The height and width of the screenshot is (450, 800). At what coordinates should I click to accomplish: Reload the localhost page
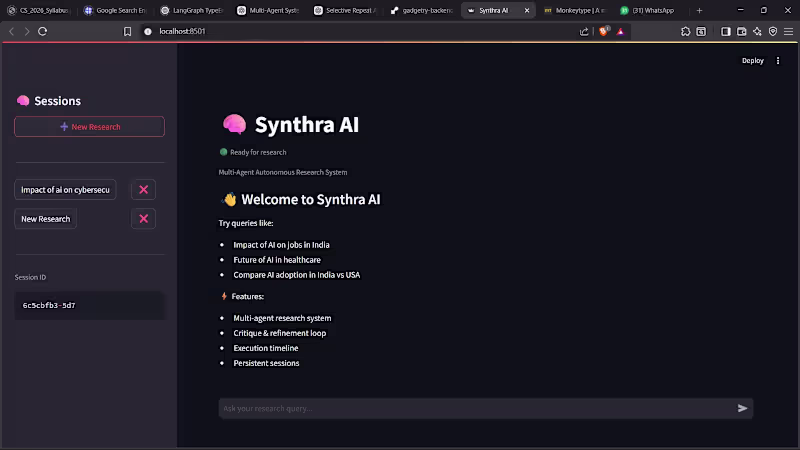click(42, 31)
